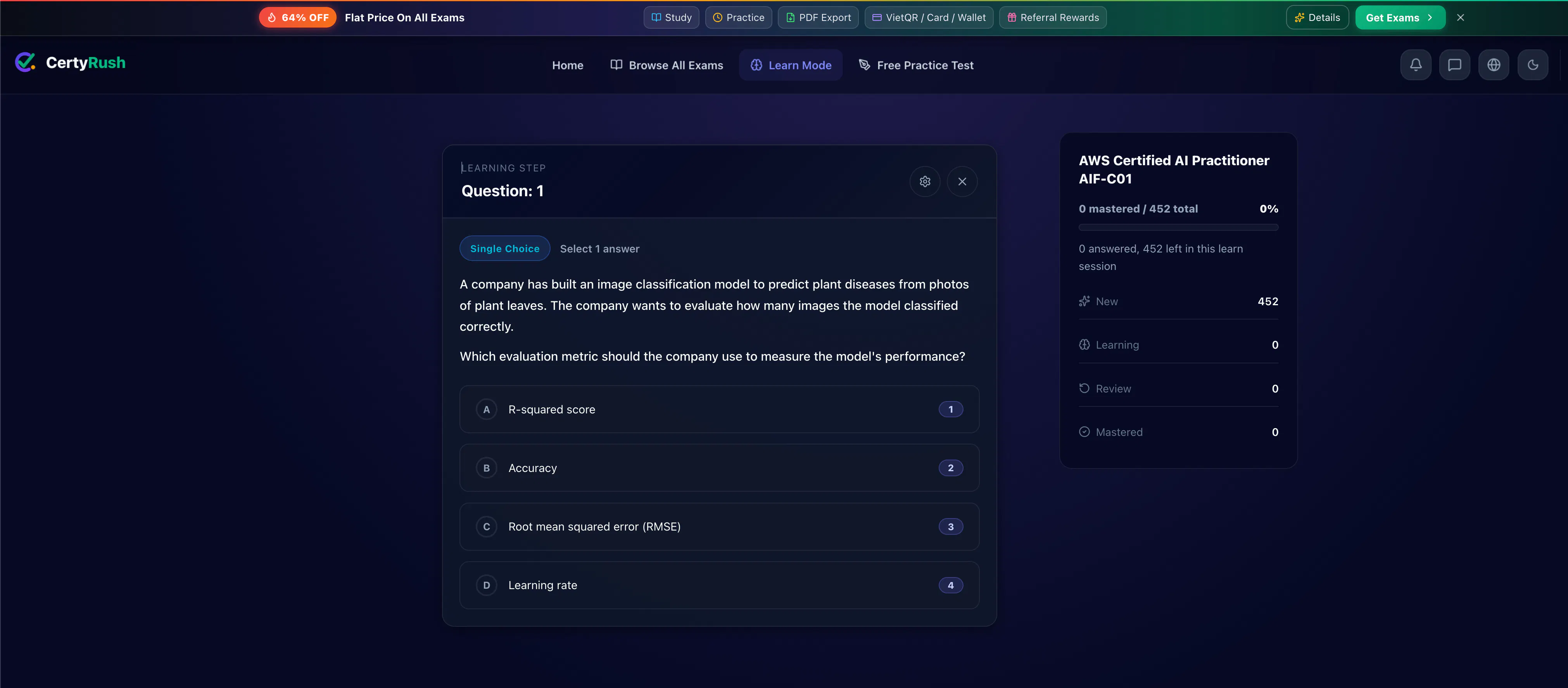Click 'Select 1 answer' text
1568x688 pixels.
coord(599,249)
